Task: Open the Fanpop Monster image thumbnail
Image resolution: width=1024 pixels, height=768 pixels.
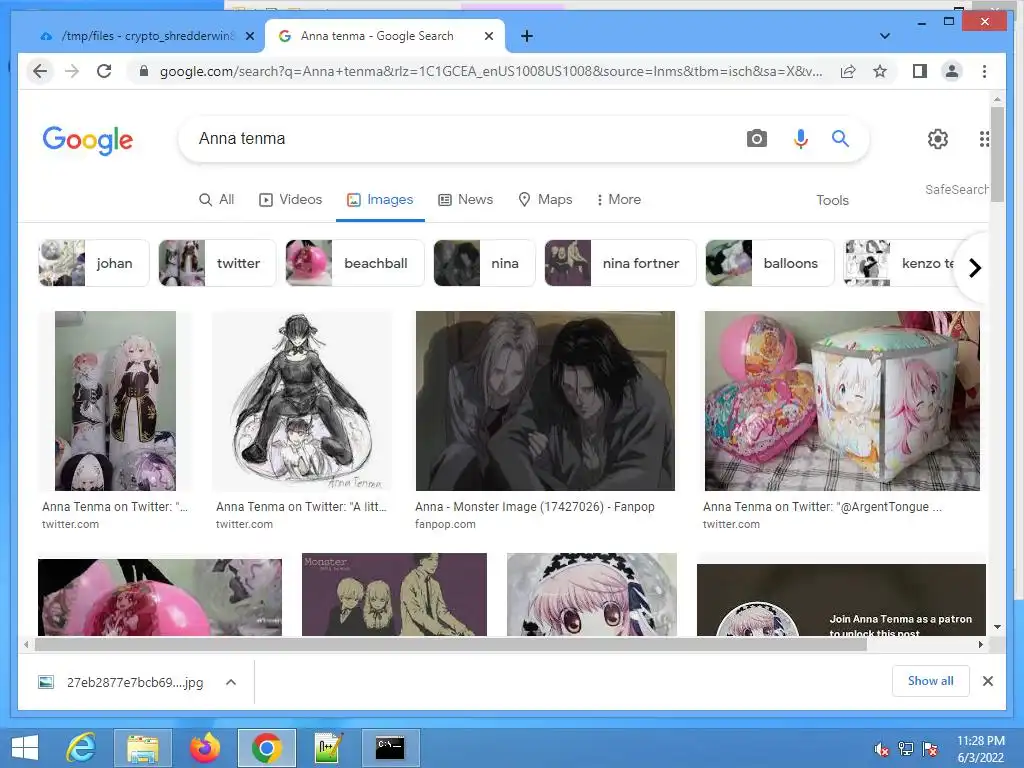Action: [x=545, y=400]
